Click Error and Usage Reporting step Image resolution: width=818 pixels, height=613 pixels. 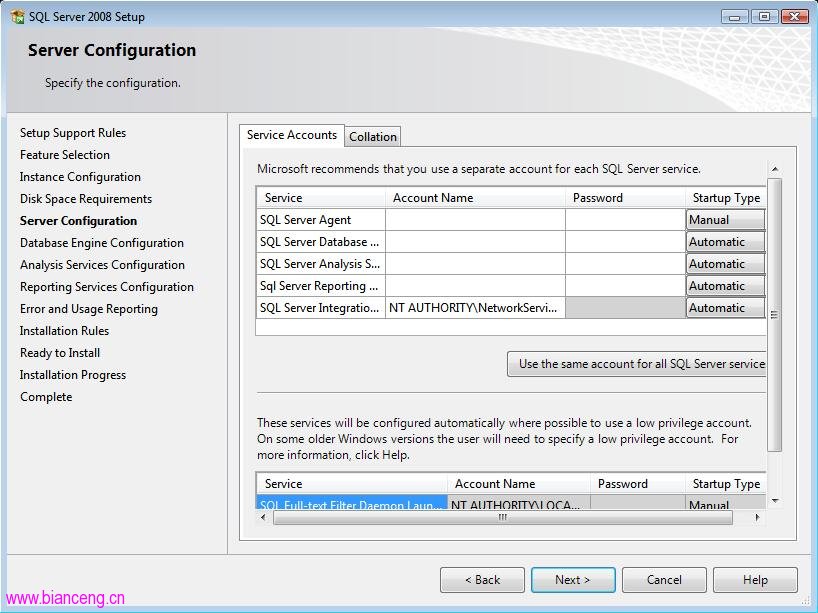click(x=89, y=309)
